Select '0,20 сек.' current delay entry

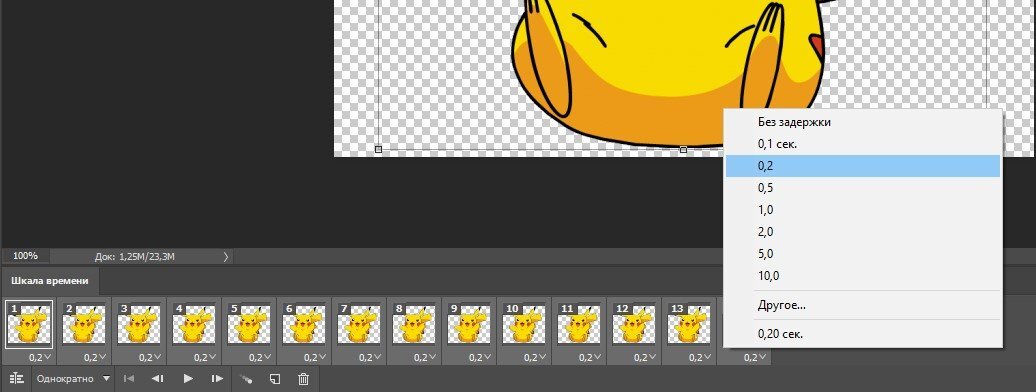pyautogui.click(x=862, y=334)
